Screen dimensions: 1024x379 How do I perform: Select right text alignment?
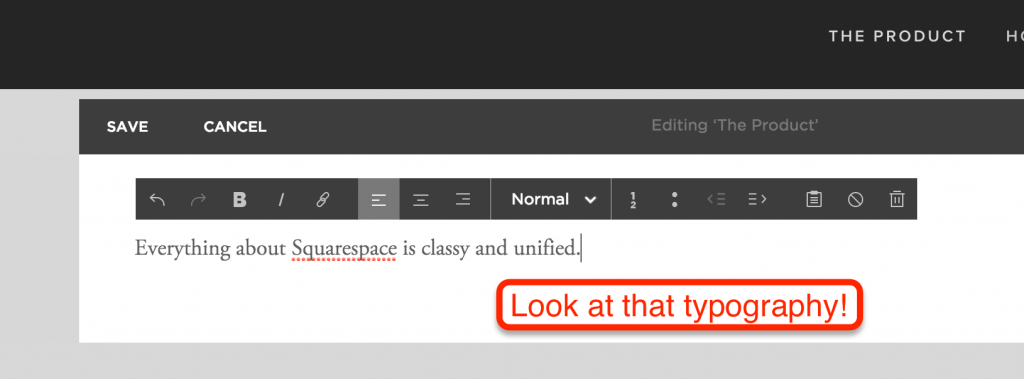click(462, 199)
